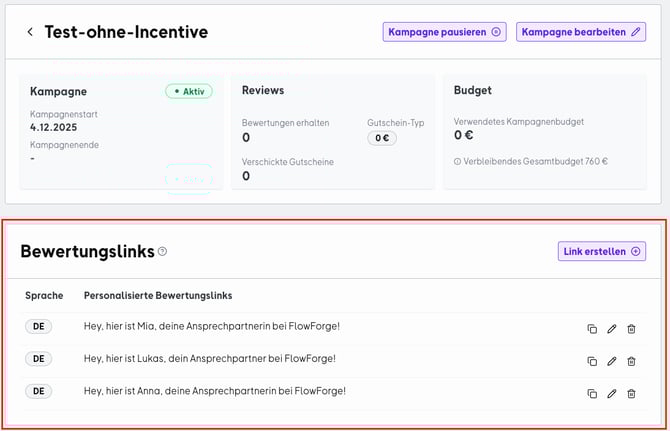The width and height of the screenshot is (670, 431).
Task: Delete the Anna review link
Action: [631, 394]
